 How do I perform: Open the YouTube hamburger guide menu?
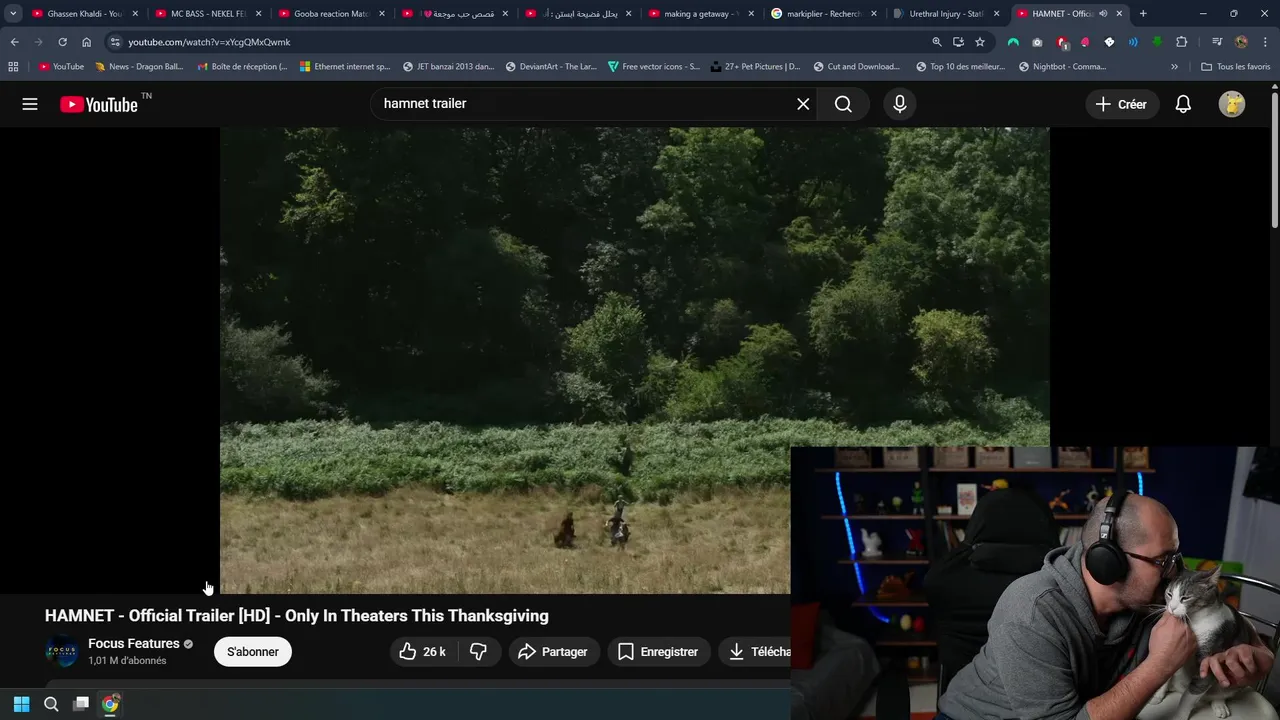pos(30,104)
